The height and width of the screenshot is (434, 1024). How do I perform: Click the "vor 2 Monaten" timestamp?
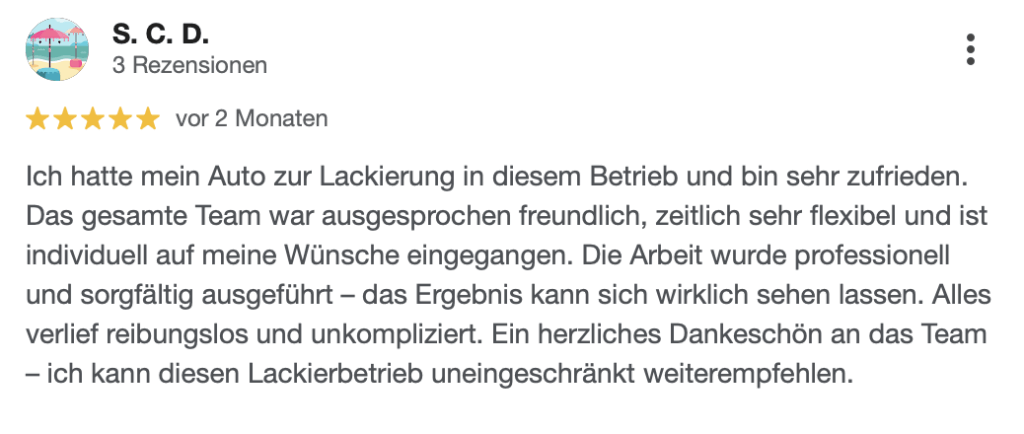click(251, 119)
